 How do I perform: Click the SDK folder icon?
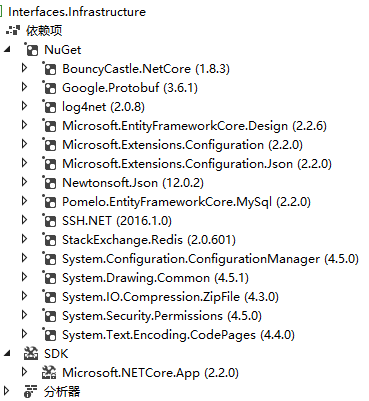point(31,353)
